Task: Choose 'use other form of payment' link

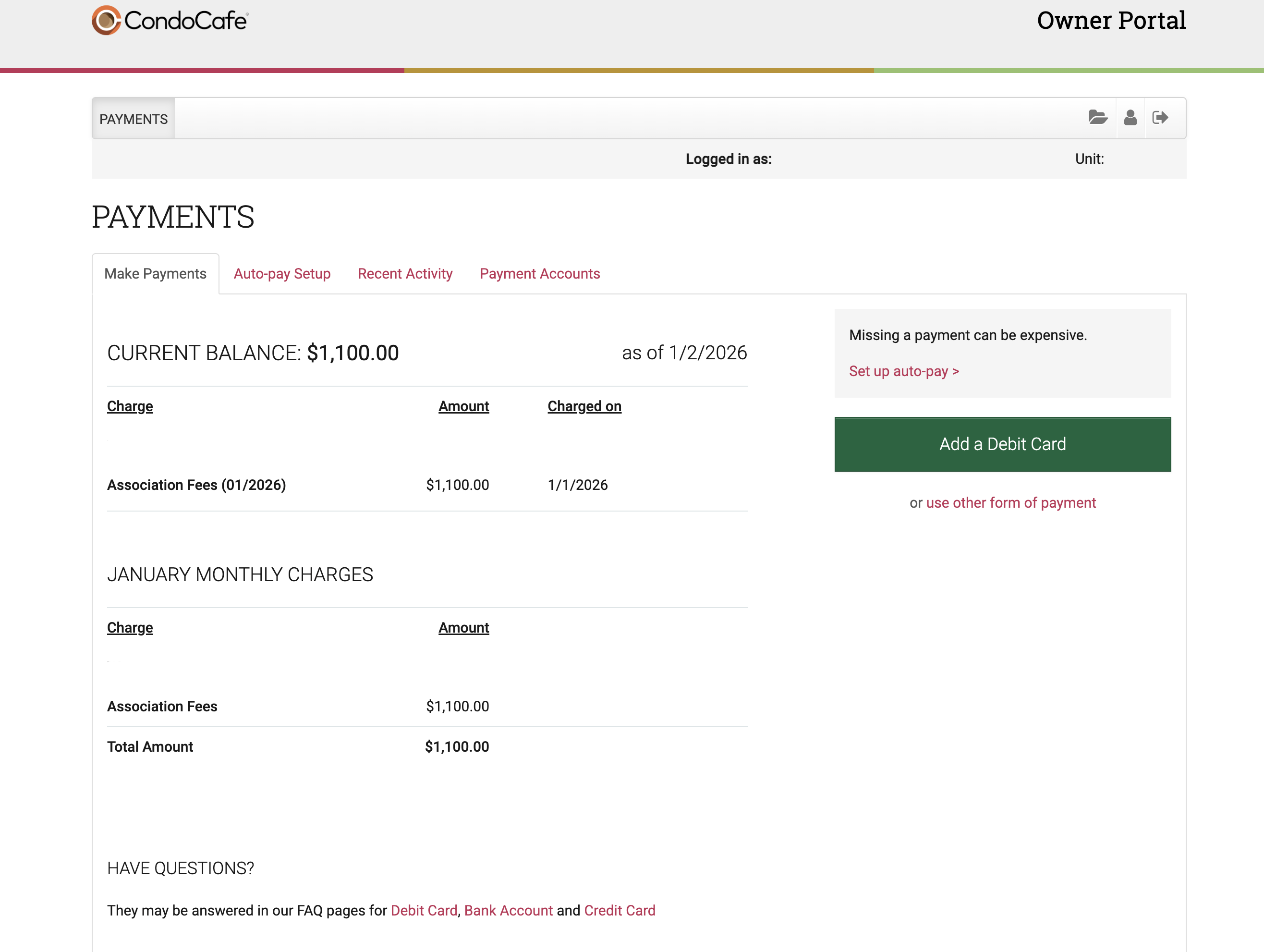Action: [x=1010, y=503]
